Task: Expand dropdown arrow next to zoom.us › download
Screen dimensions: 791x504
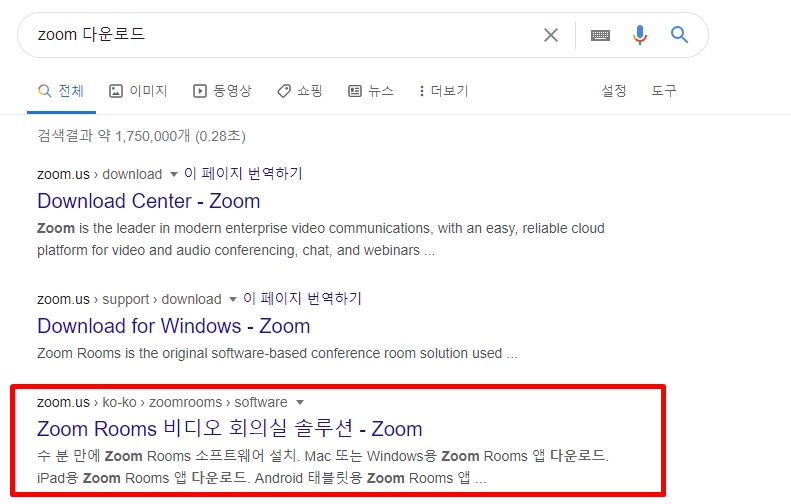Action: (x=174, y=175)
